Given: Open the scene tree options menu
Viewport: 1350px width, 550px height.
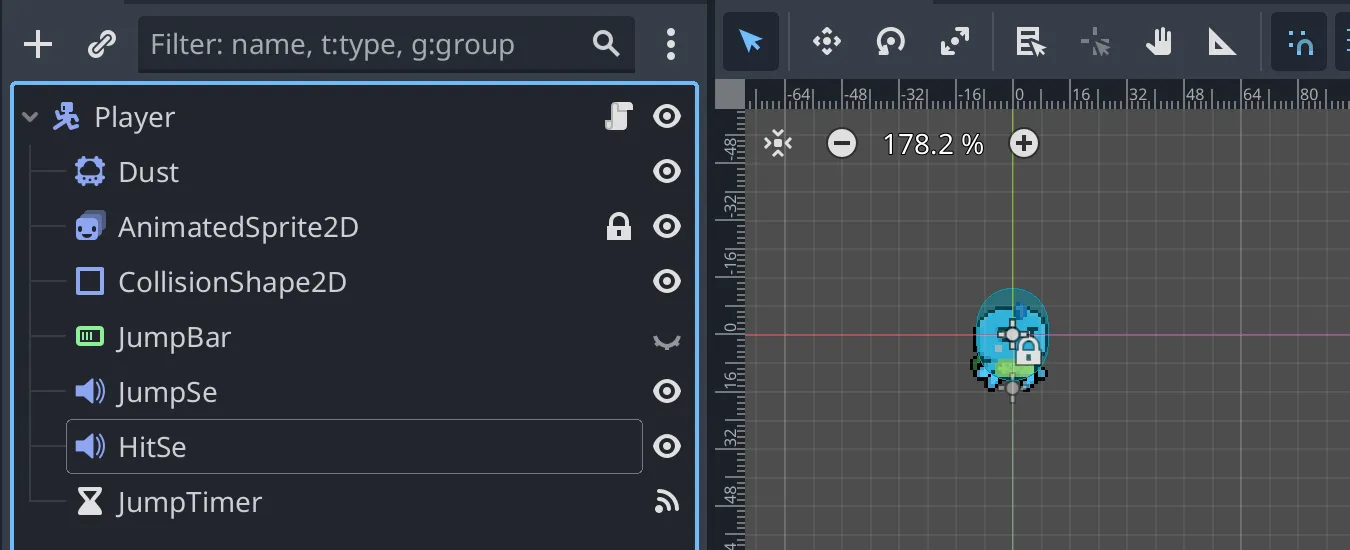Looking at the screenshot, I should tap(670, 44).
